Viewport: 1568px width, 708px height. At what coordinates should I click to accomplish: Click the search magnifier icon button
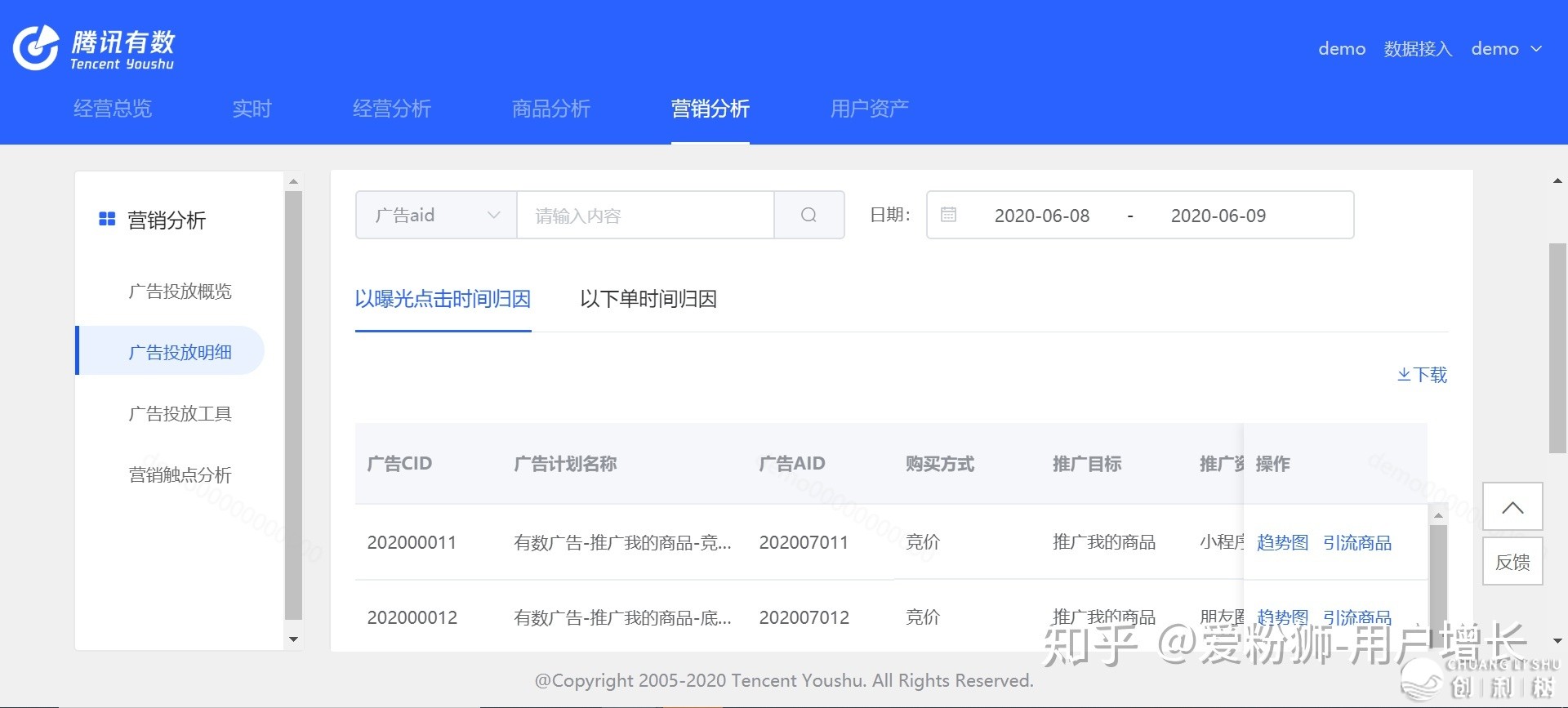click(x=808, y=215)
